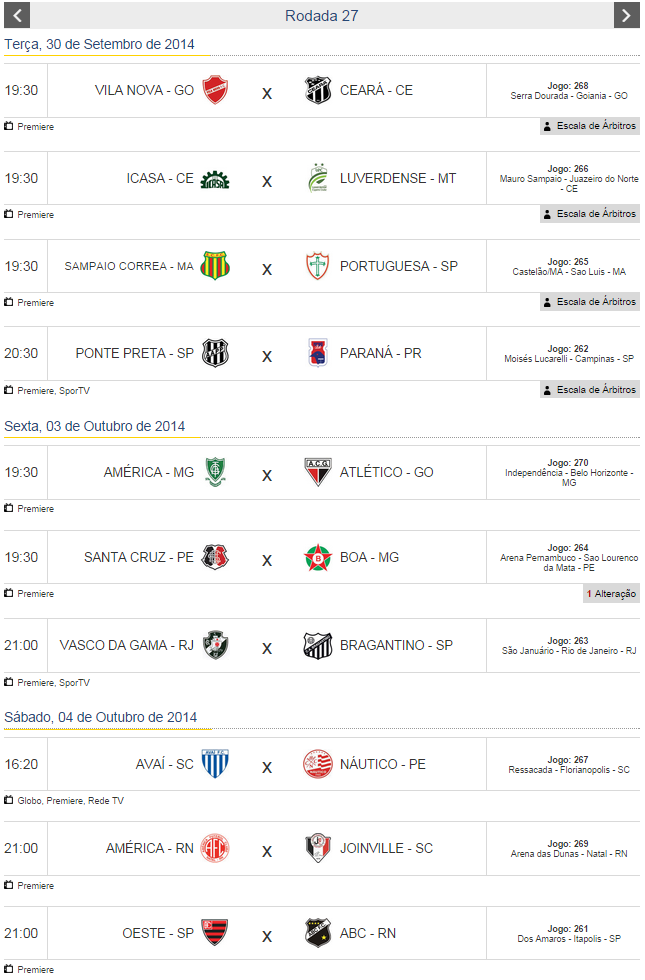Click the Portuguesa team crest
The width and height of the screenshot is (645, 980).
click(x=318, y=266)
